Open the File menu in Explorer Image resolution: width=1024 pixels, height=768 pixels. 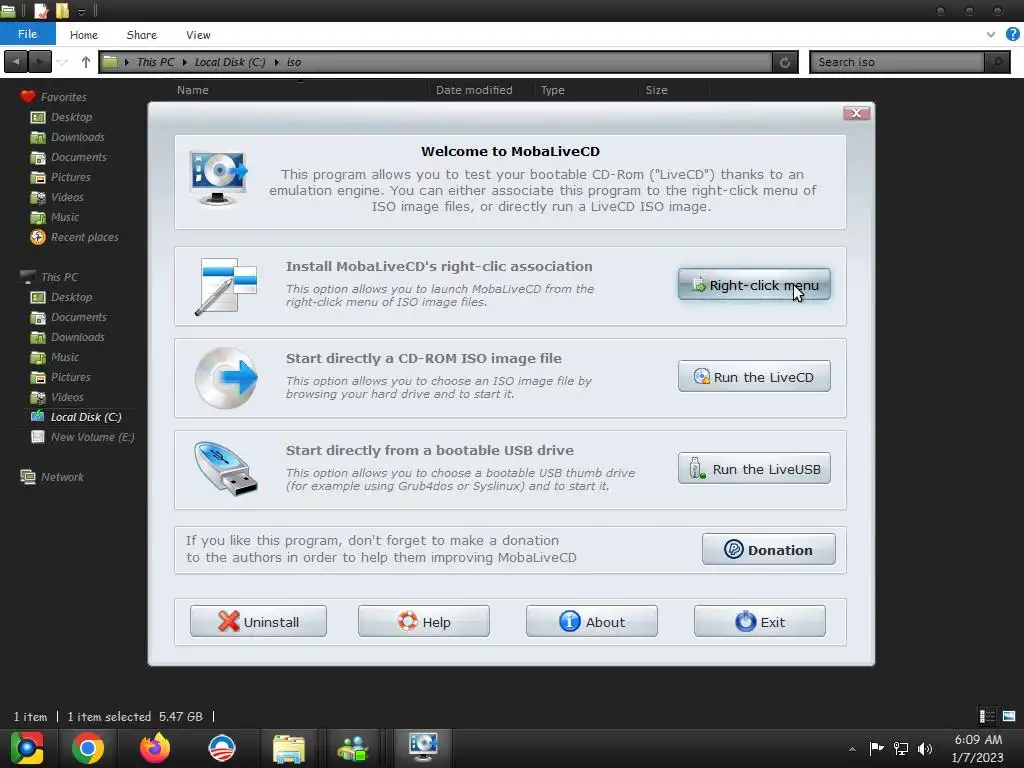tap(27, 34)
